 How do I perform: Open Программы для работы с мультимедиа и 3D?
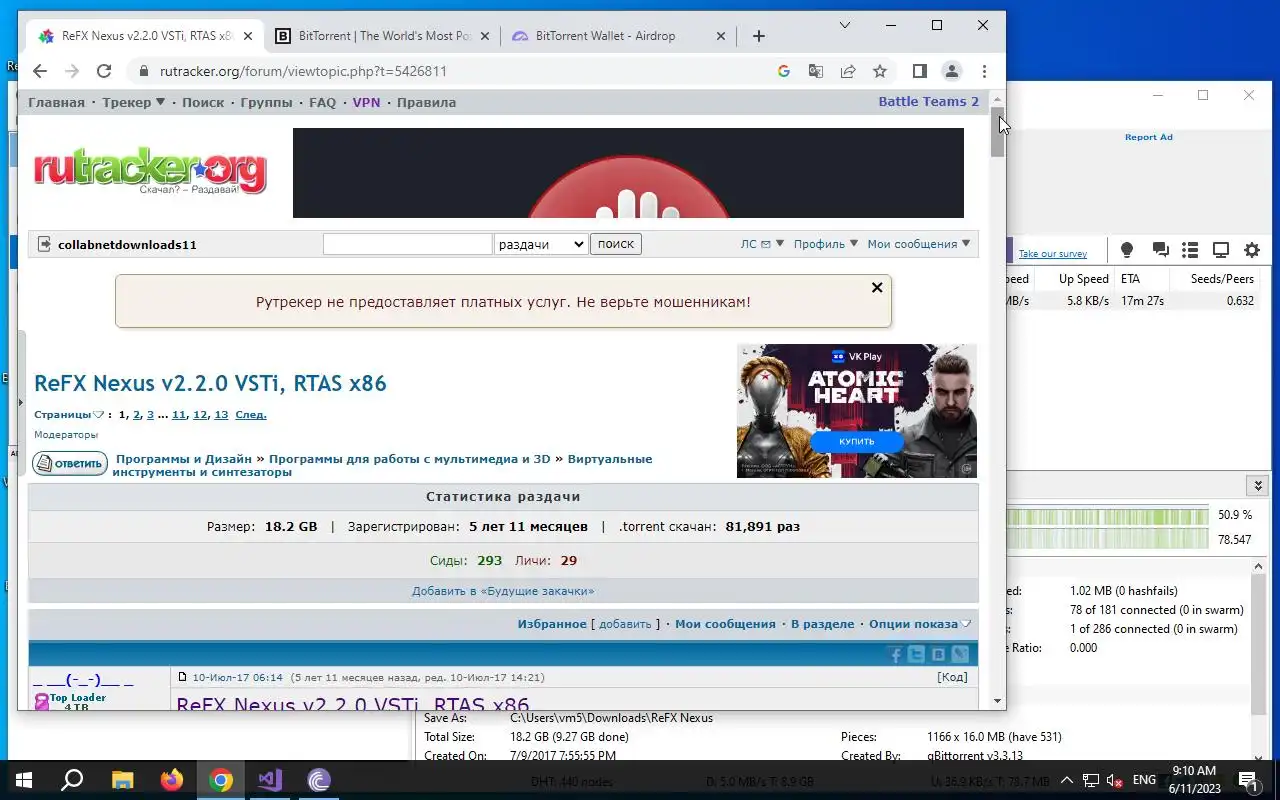tap(409, 459)
